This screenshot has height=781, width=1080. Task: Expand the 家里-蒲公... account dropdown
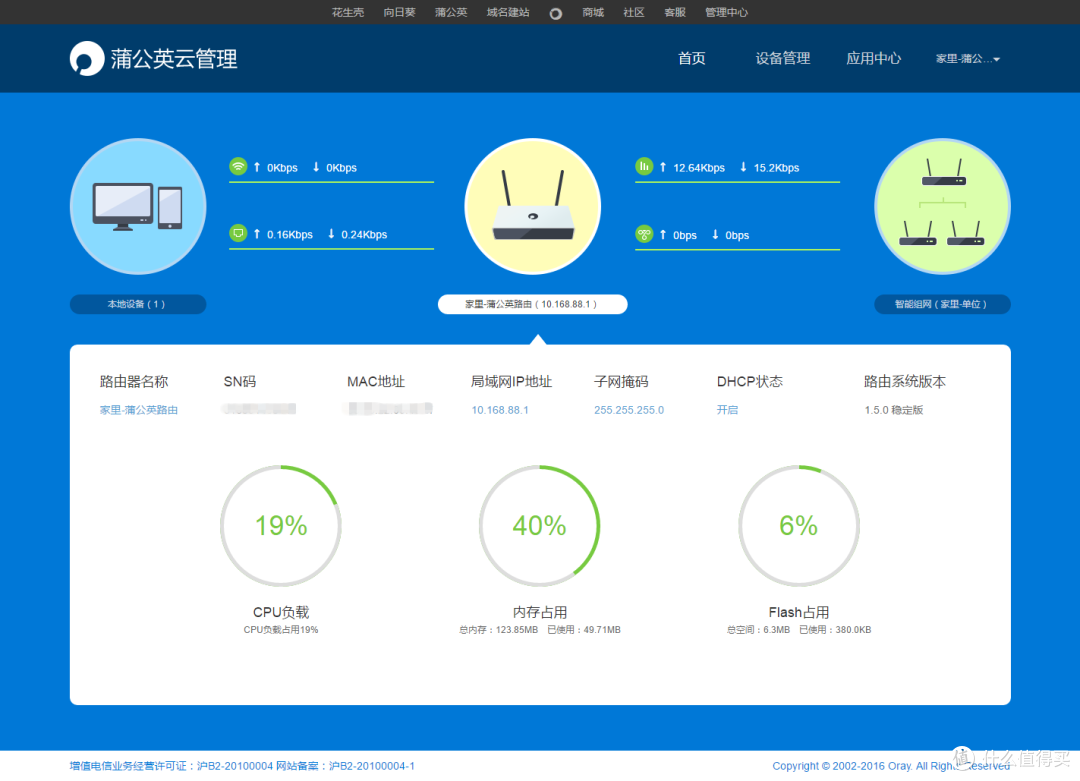point(968,59)
